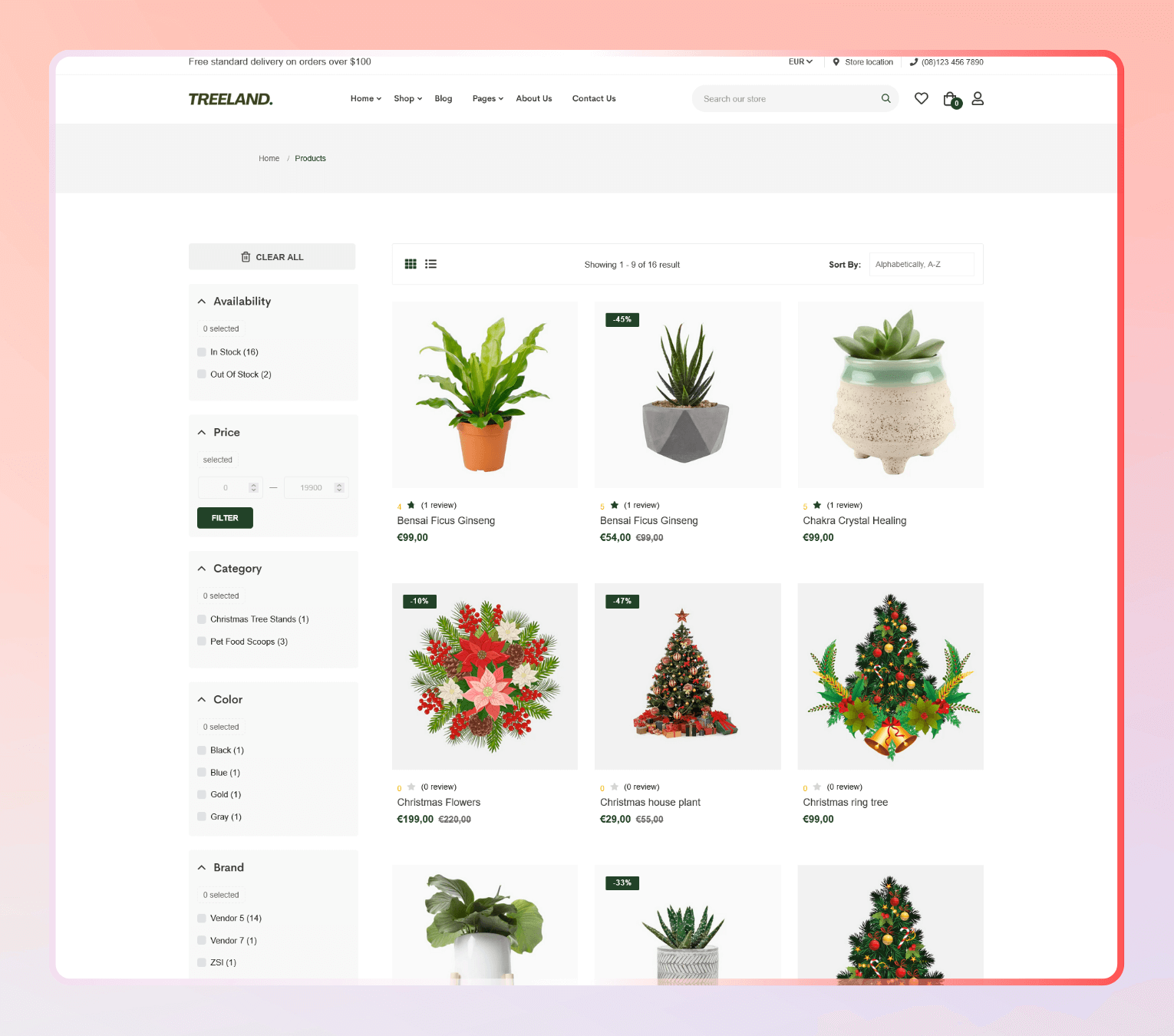Open the Sort By dropdown
Image resolution: width=1174 pixels, height=1036 pixels.
coord(922,265)
